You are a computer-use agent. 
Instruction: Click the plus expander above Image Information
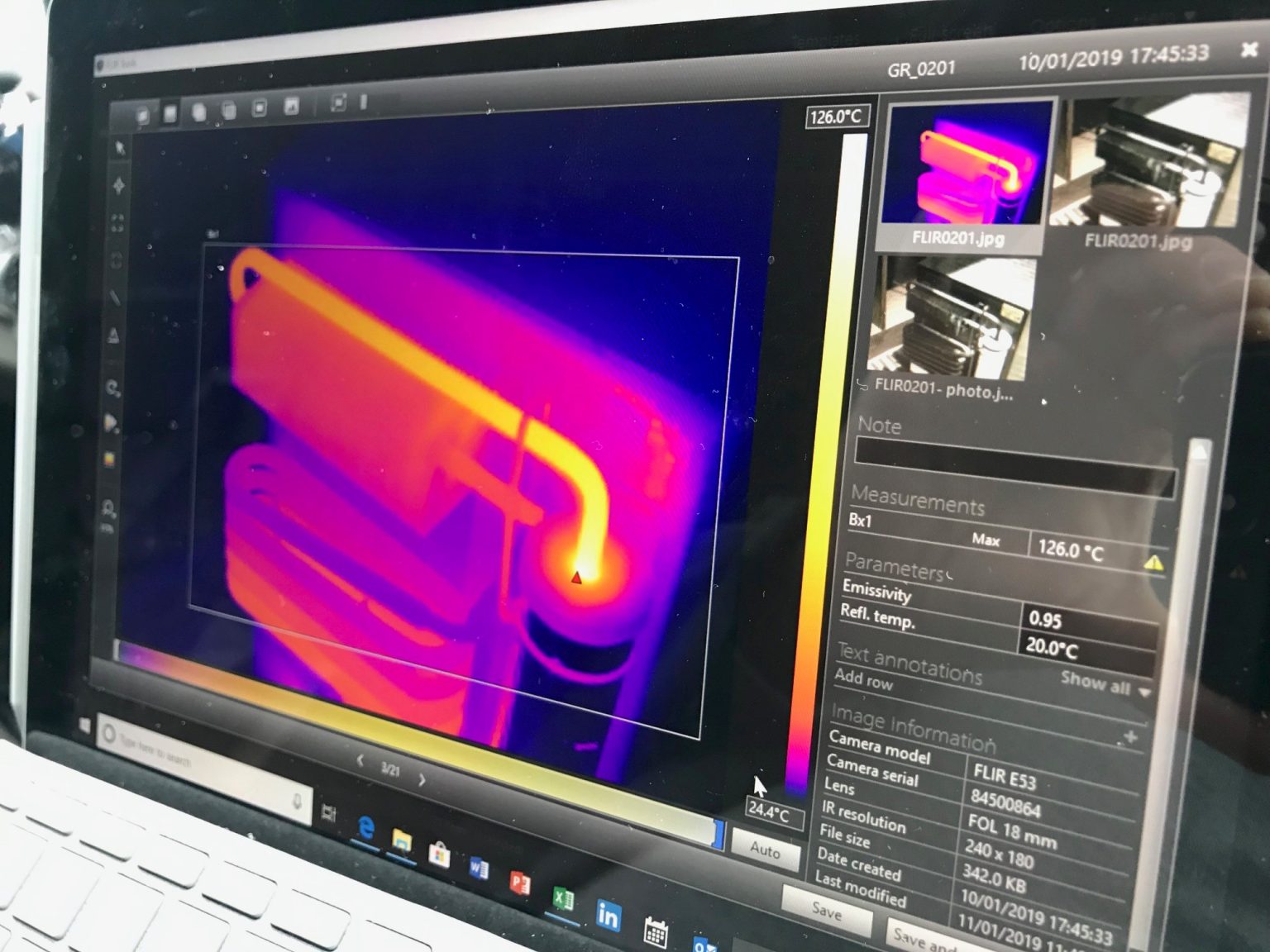point(1130,736)
